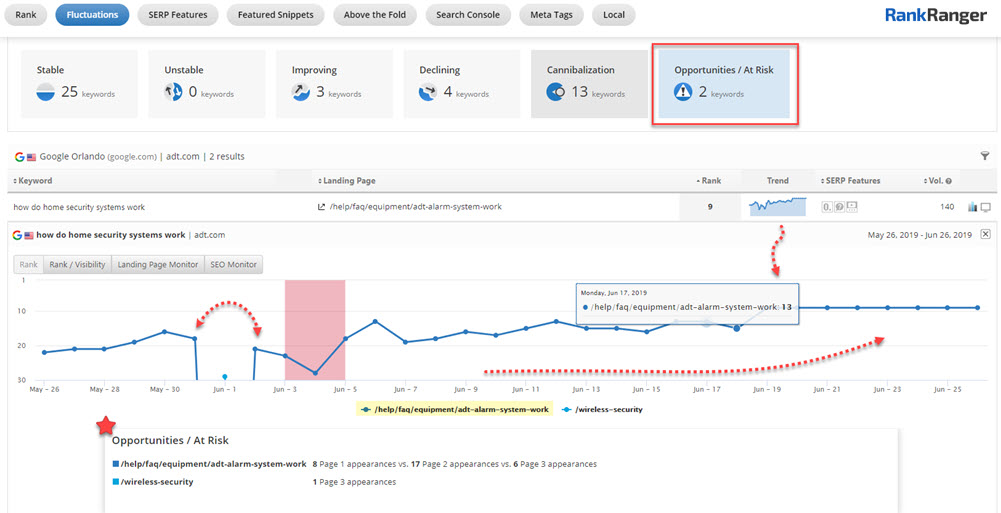Screen dimensions: 1001x513
Task: Click the Vol. column help icon
Action: point(949,181)
